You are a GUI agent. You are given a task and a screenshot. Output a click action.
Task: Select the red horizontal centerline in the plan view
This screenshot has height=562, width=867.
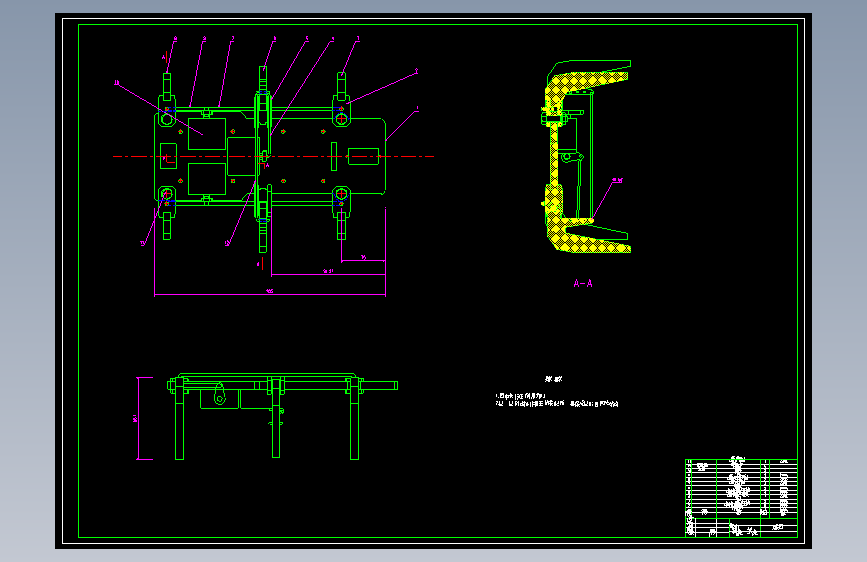(273, 157)
